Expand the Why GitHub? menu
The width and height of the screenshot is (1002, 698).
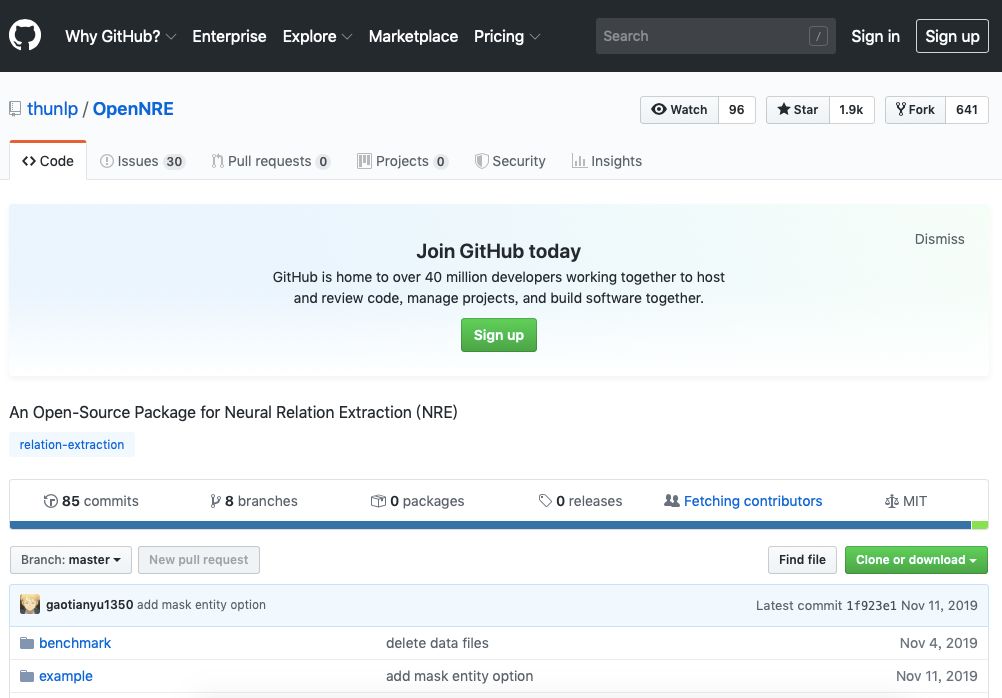[120, 36]
